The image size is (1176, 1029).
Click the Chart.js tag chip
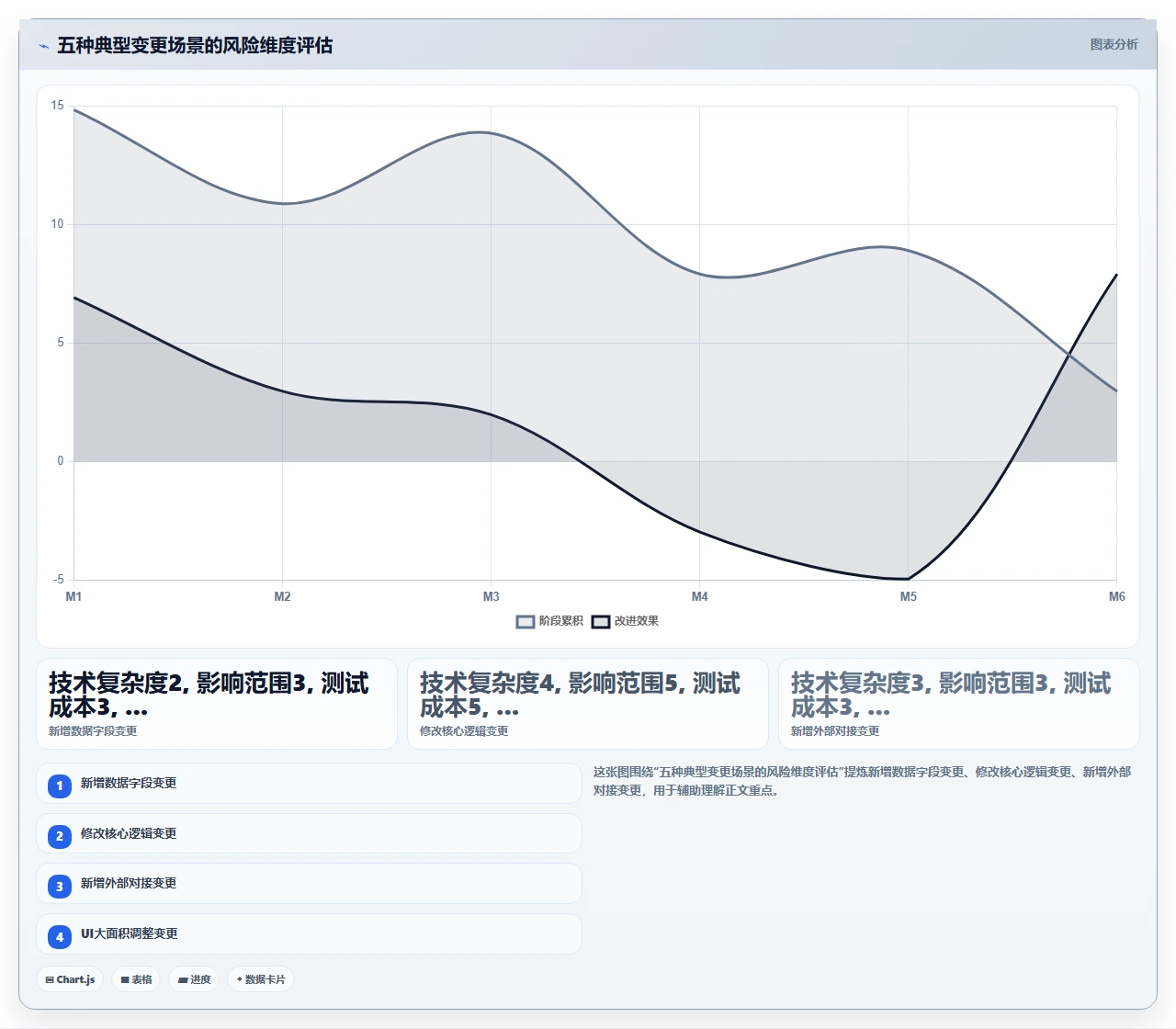click(x=70, y=979)
